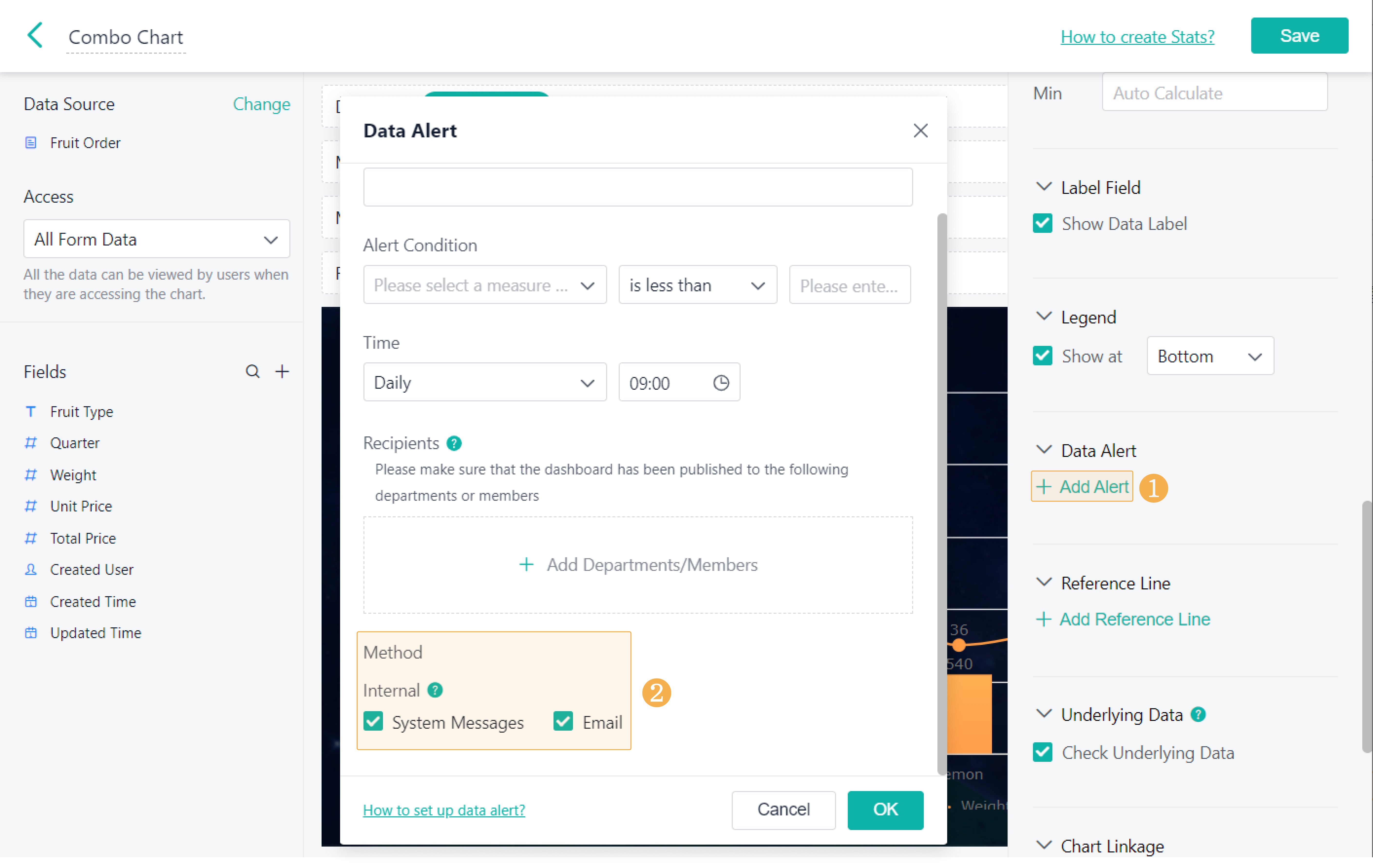Screen dimensions: 1373x868
Task: Close the Data Alert dialog
Action: [920, 131]
